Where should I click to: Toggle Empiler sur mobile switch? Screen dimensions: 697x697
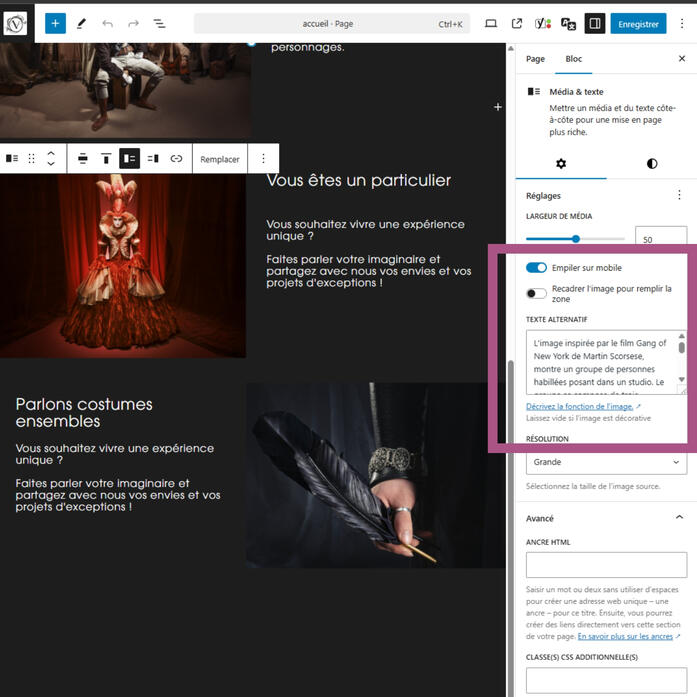click(537, 268)
